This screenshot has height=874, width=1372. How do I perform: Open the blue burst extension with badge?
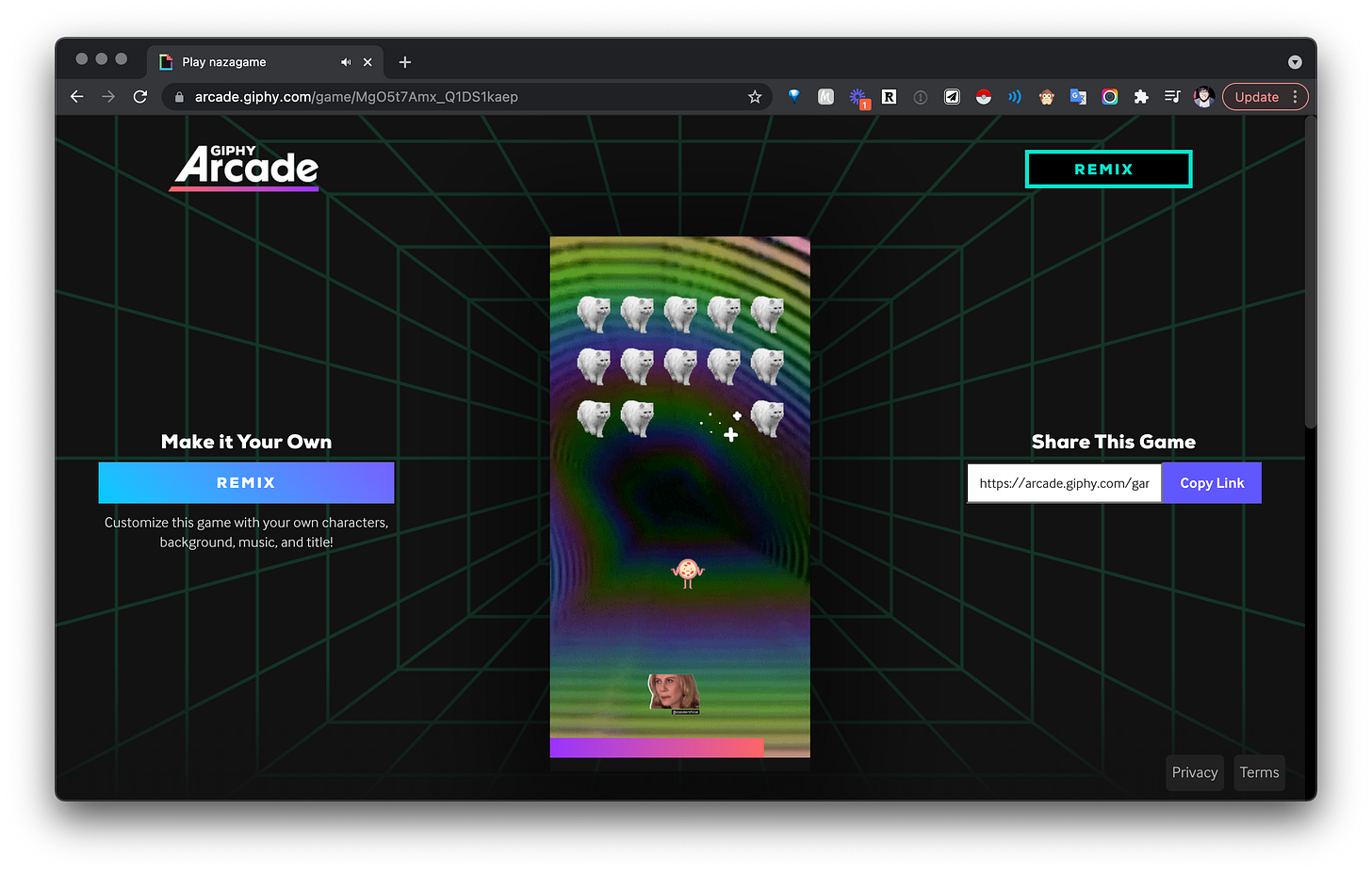tap(858, 98)
